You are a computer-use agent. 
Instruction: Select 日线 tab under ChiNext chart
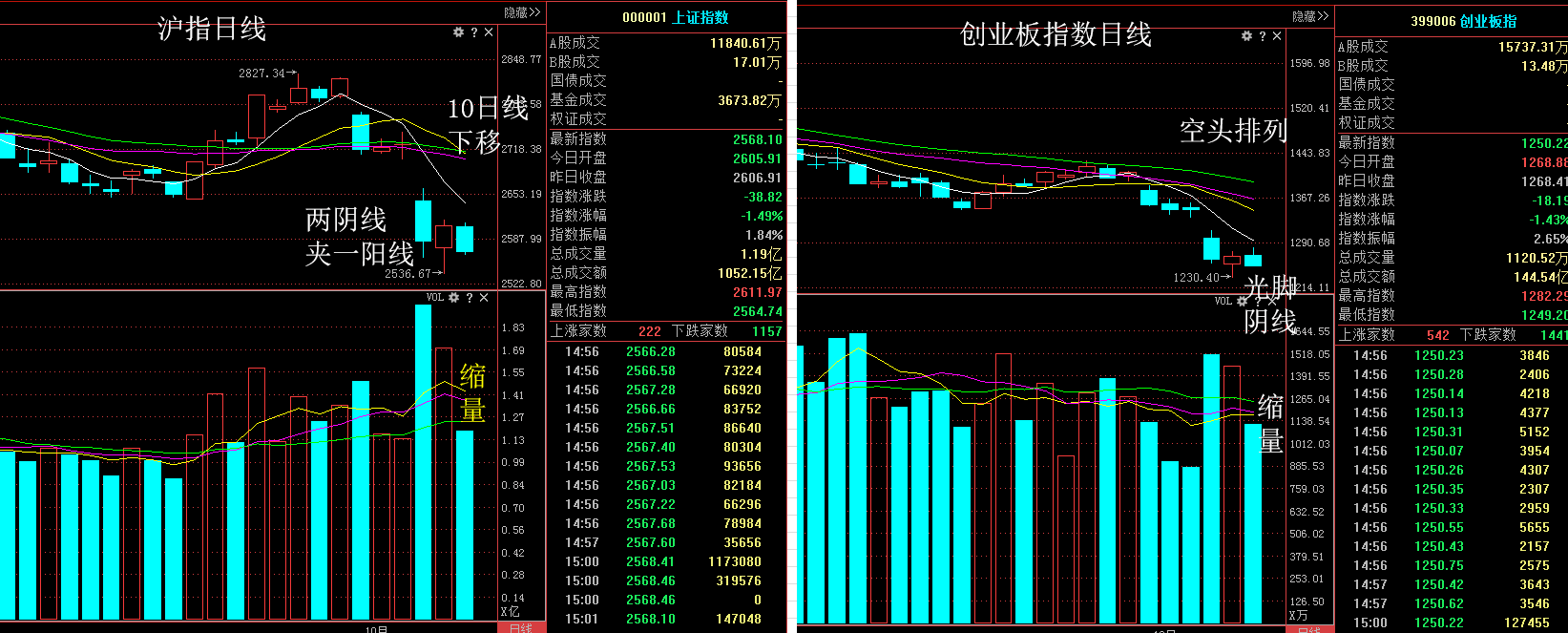pos(1309,629)
